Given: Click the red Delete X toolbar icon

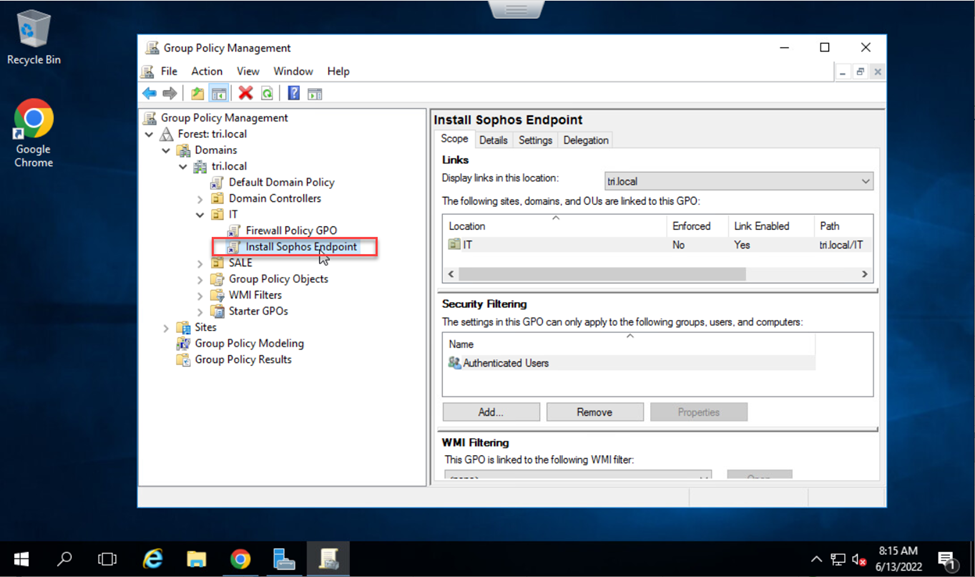Looking at the screenshot, I should (246, 93).
